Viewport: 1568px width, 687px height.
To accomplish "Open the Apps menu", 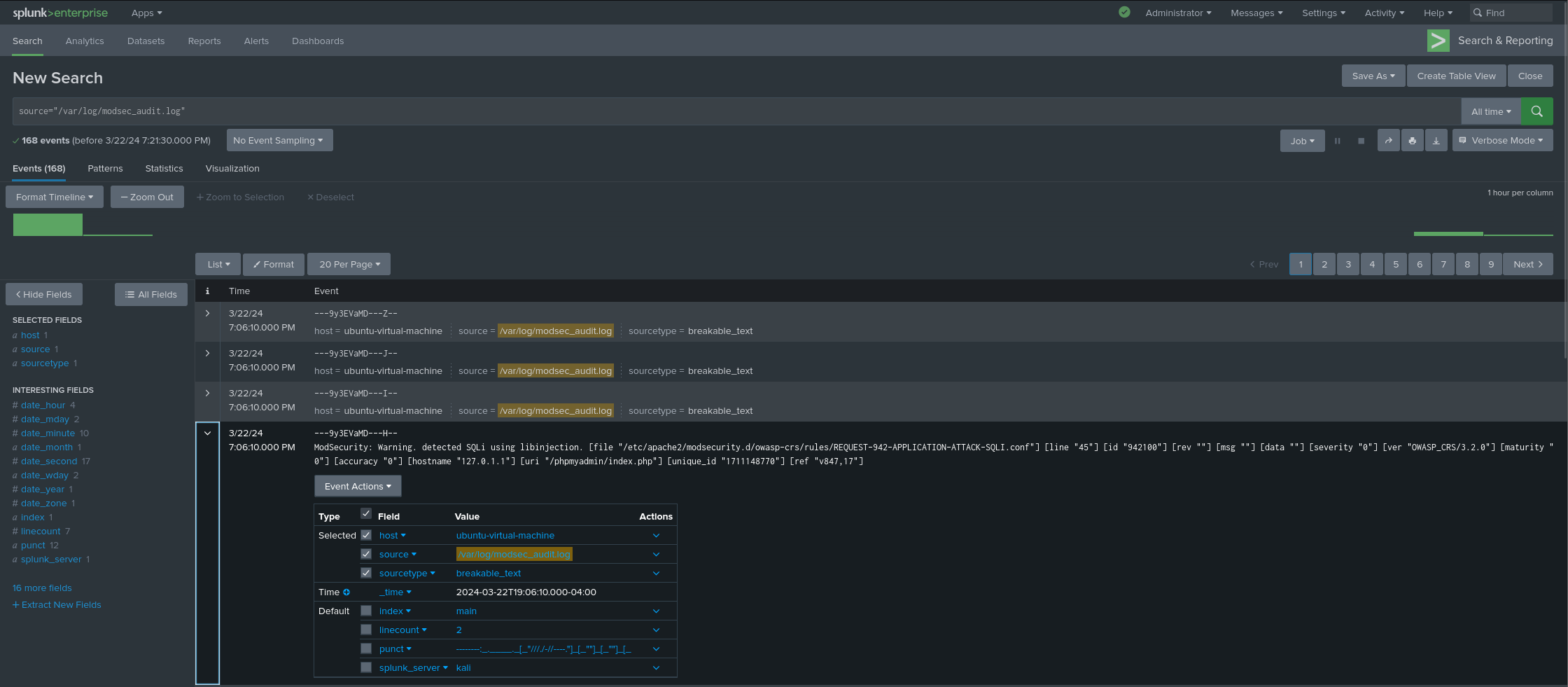I will click(x=146, y=13).
